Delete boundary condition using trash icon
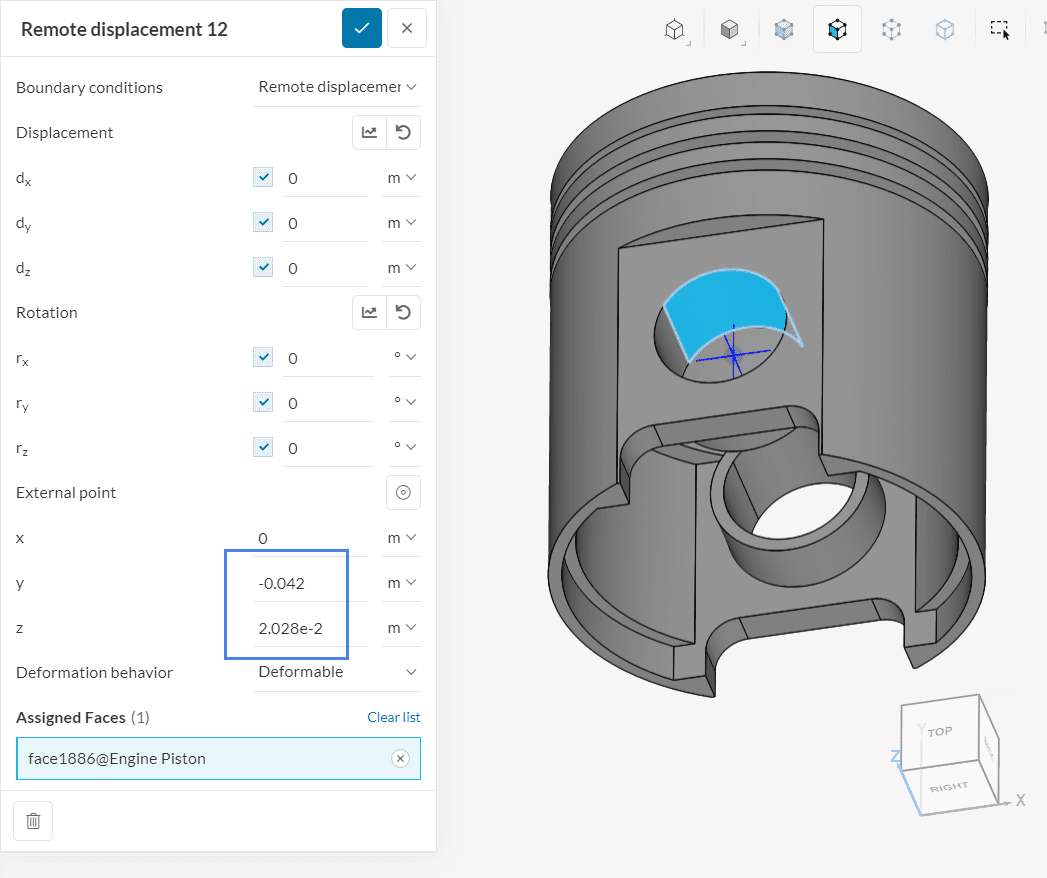The height and width of the screenshot is (878, 1047). 33,821
